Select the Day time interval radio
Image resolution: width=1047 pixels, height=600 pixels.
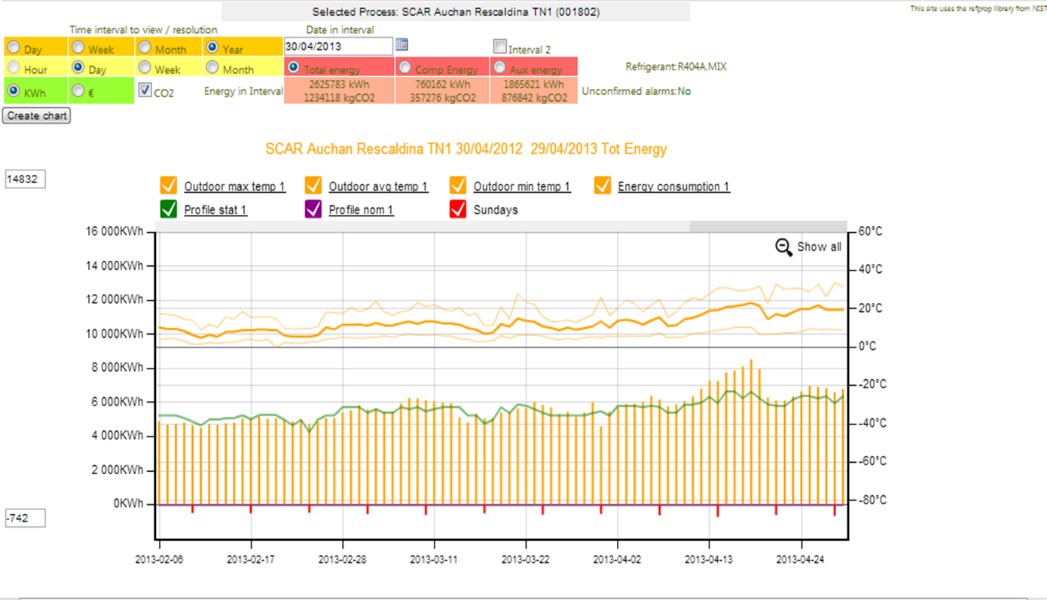[13, 47]
